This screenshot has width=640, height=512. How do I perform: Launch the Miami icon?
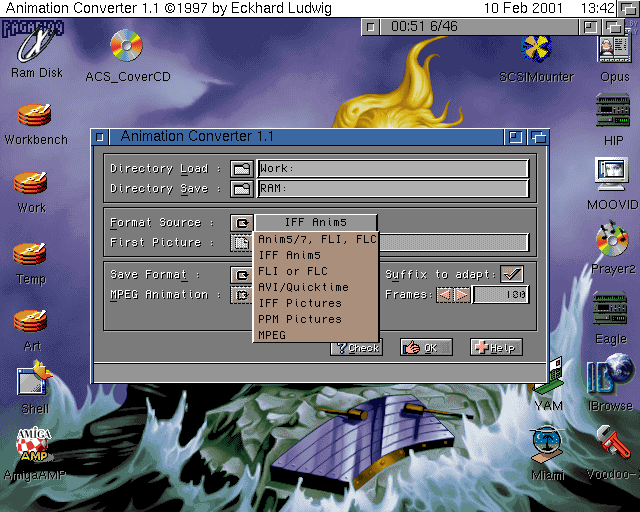[548, 445]
